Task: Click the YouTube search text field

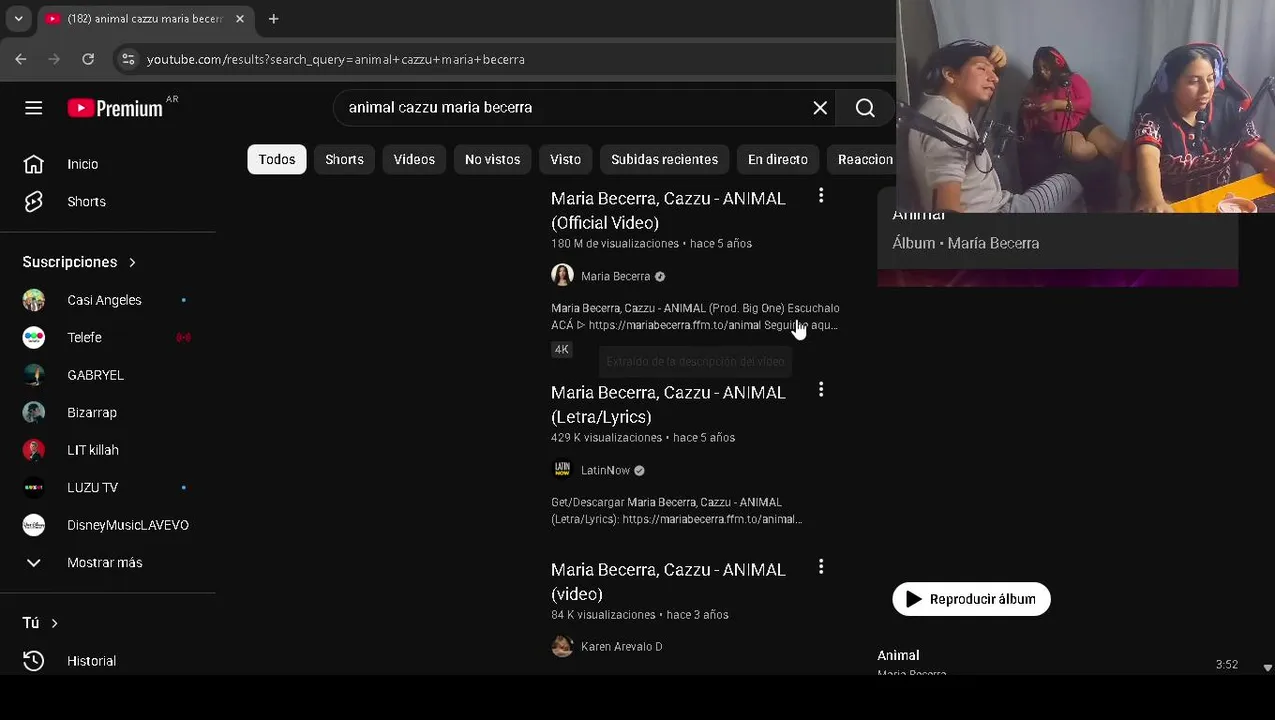Action: coord(570,108)
